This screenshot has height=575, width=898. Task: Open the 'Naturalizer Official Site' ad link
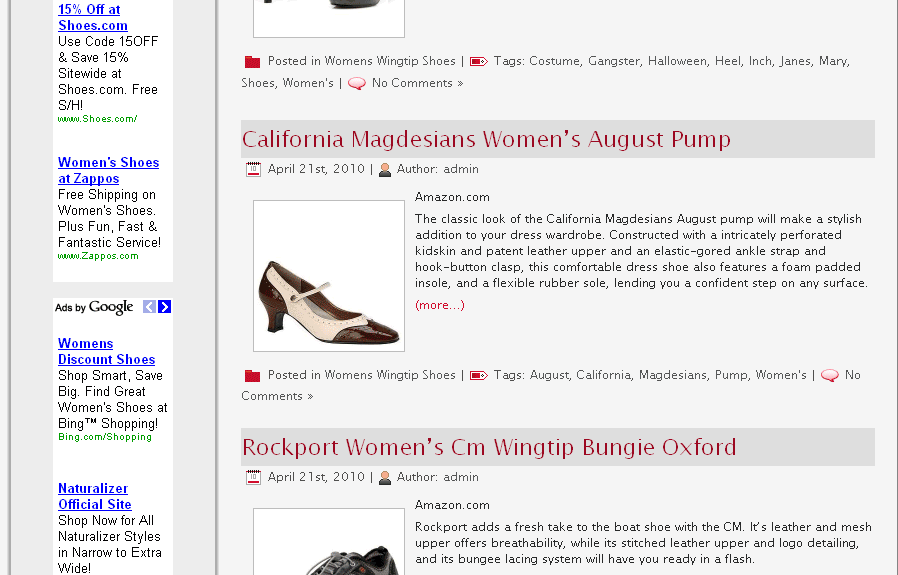[94, 497]
